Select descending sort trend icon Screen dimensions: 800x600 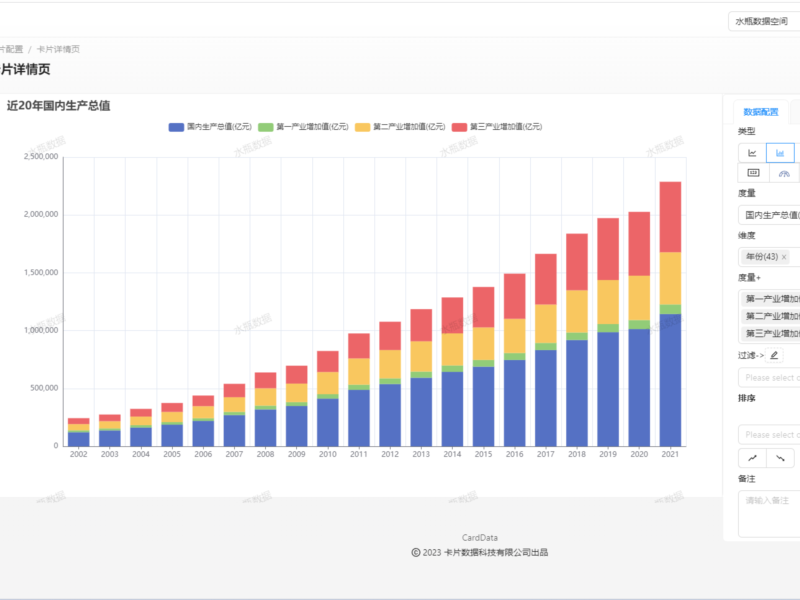click(780, 457)
